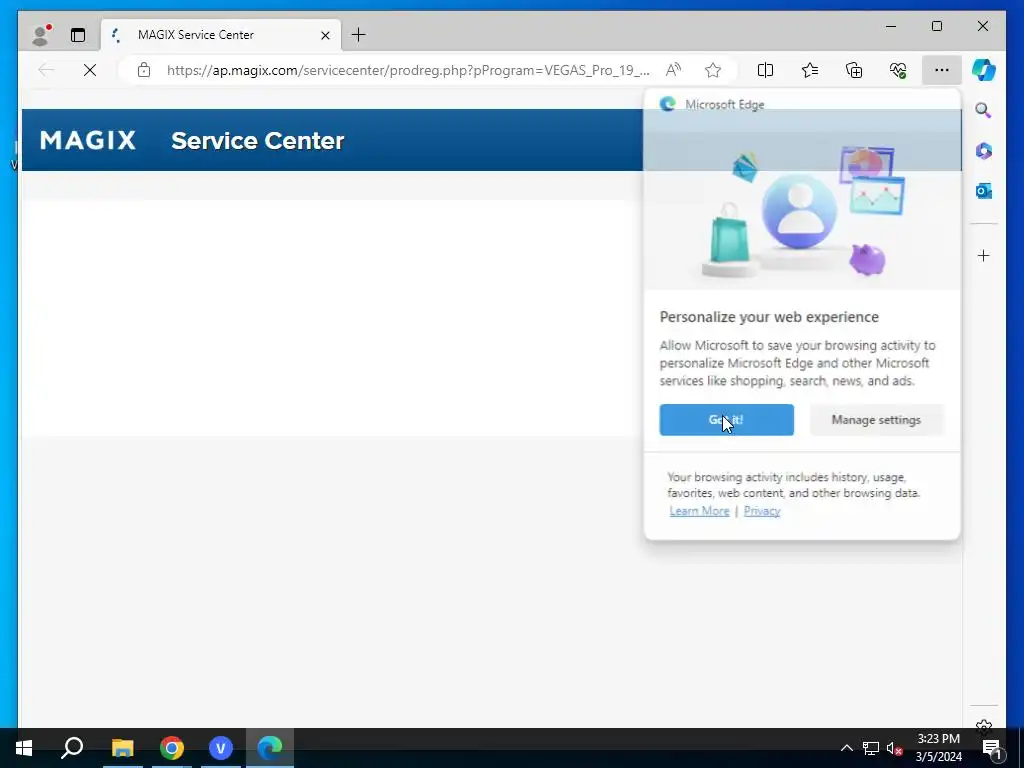Image resolution: width=1024 pixels, height=768 pixels.
Task: Open clock showing 3:23 PM
Action: pyautogui.click(x=938, y=748)
